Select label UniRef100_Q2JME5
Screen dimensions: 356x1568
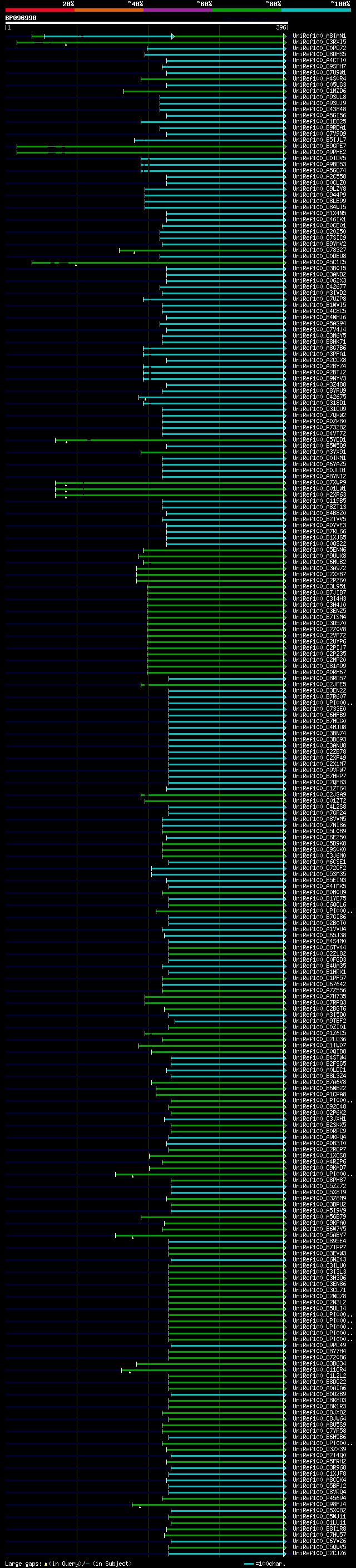319,684
